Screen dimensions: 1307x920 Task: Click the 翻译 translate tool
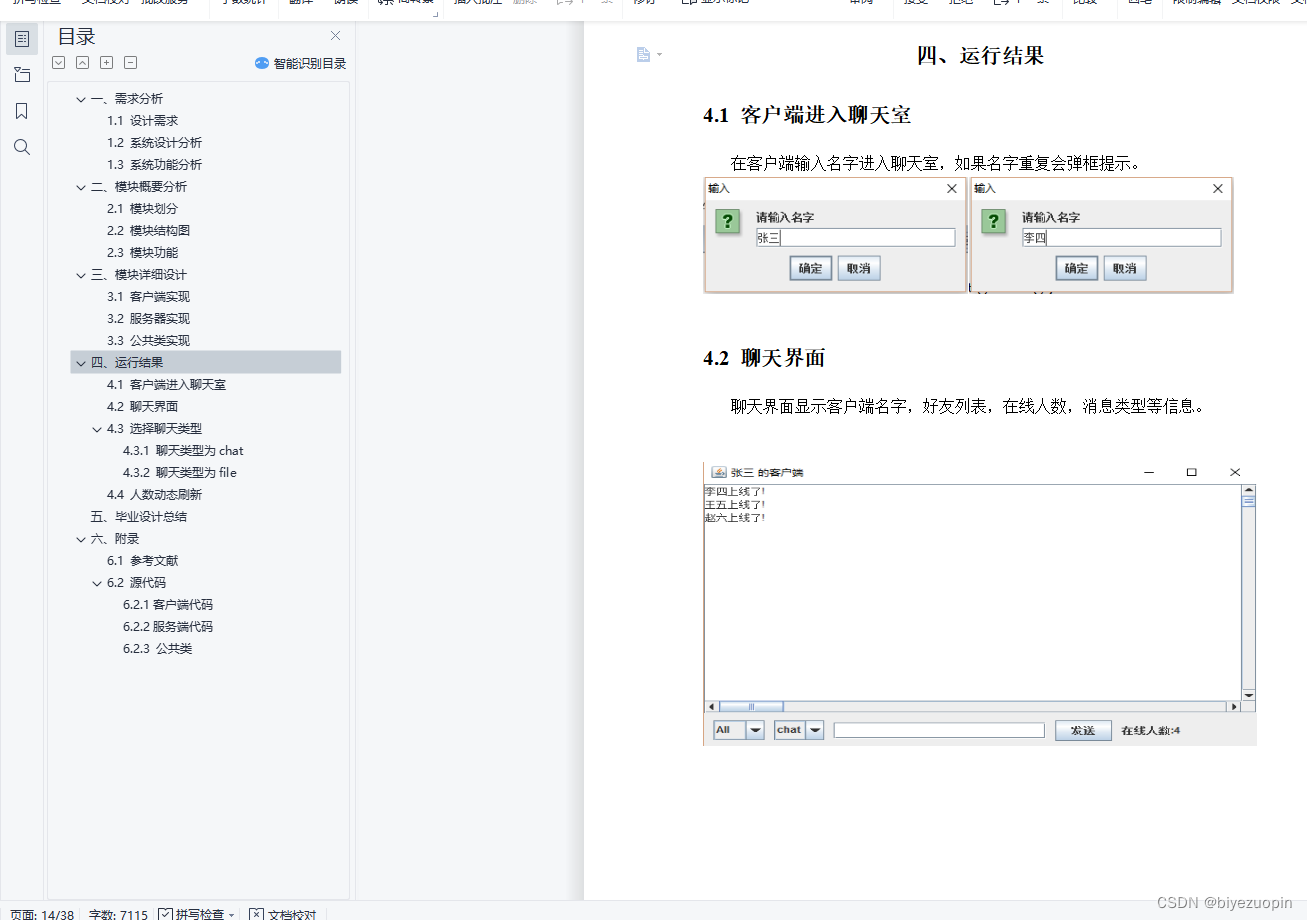[302, 5]
